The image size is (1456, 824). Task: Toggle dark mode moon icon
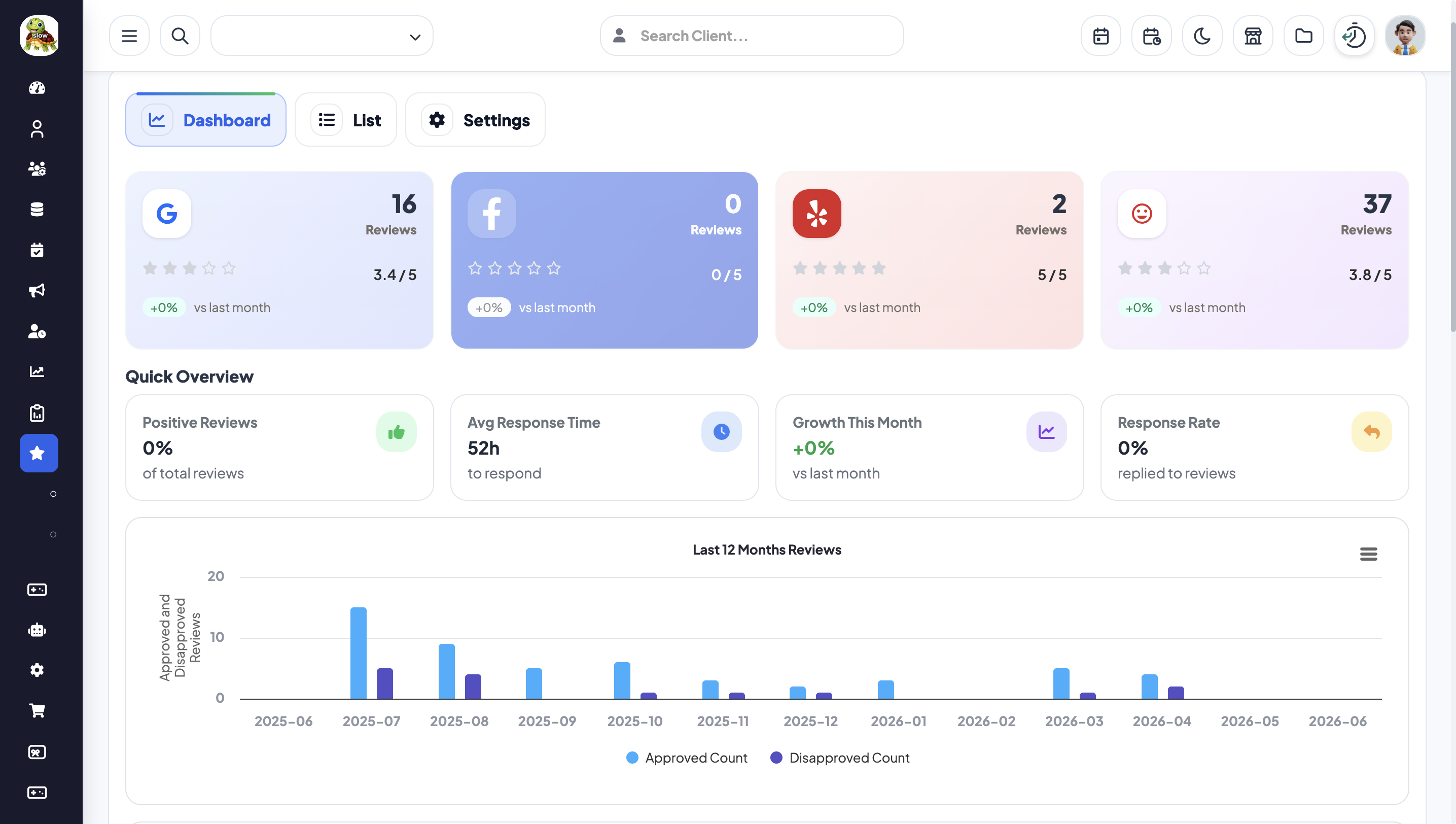(1202, 36)
